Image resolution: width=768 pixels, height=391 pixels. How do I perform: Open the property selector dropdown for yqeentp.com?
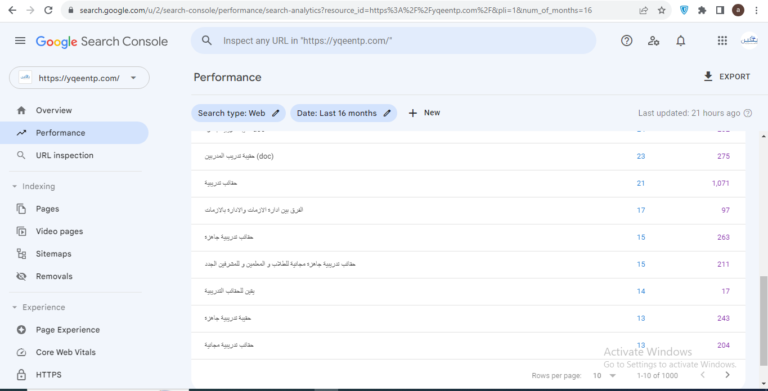pyautogui.click(x=79, y=78)
